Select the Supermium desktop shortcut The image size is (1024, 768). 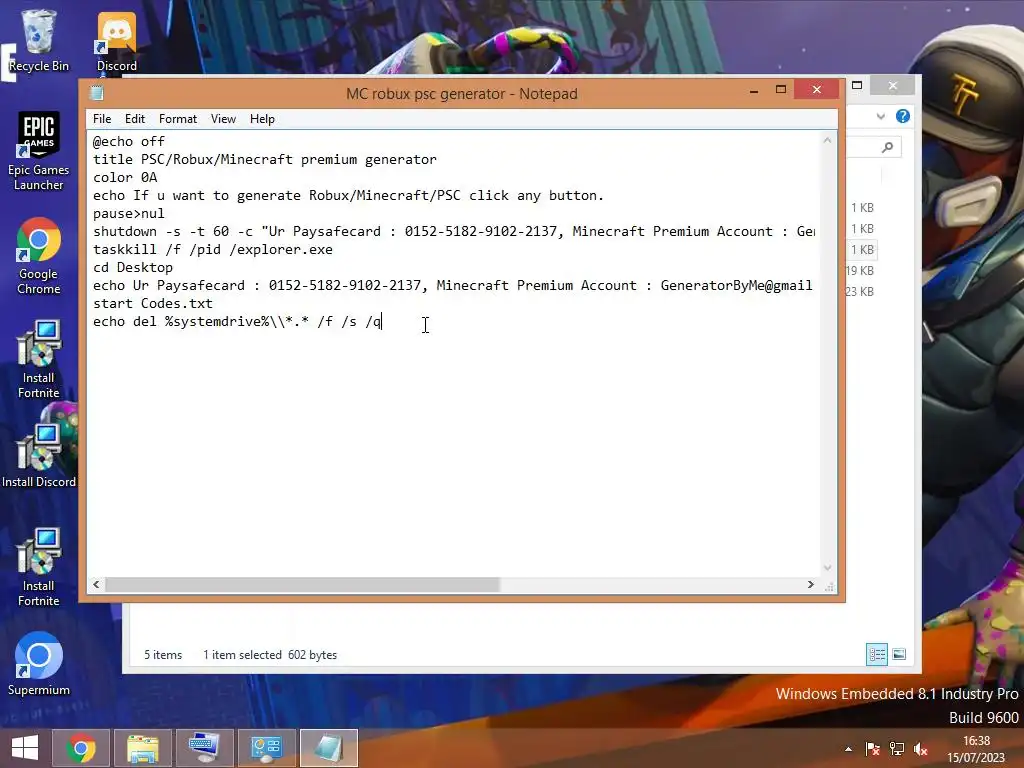point(39,664)
